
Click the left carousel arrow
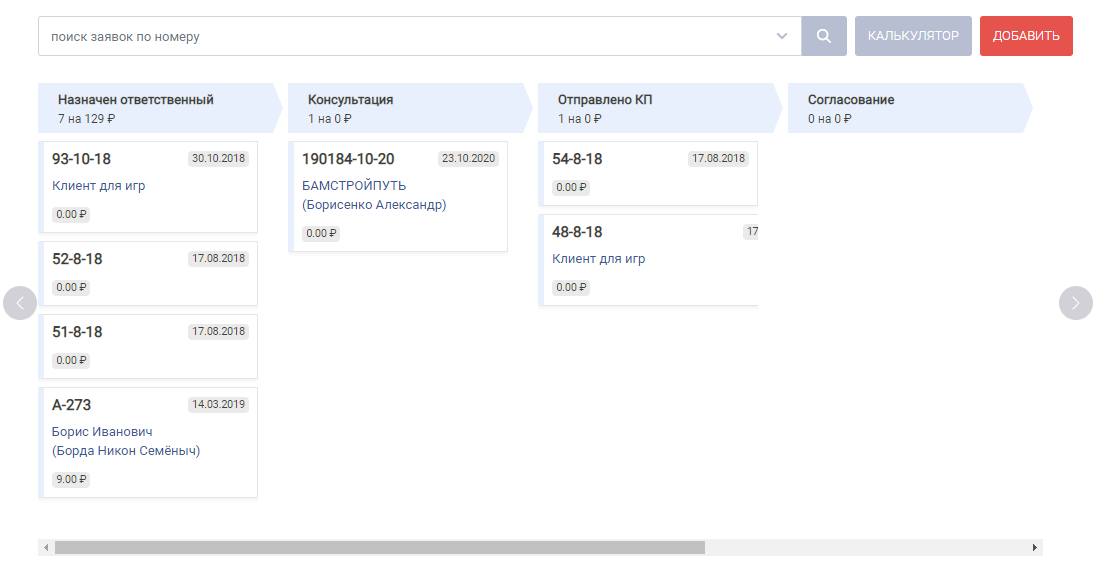20,303
